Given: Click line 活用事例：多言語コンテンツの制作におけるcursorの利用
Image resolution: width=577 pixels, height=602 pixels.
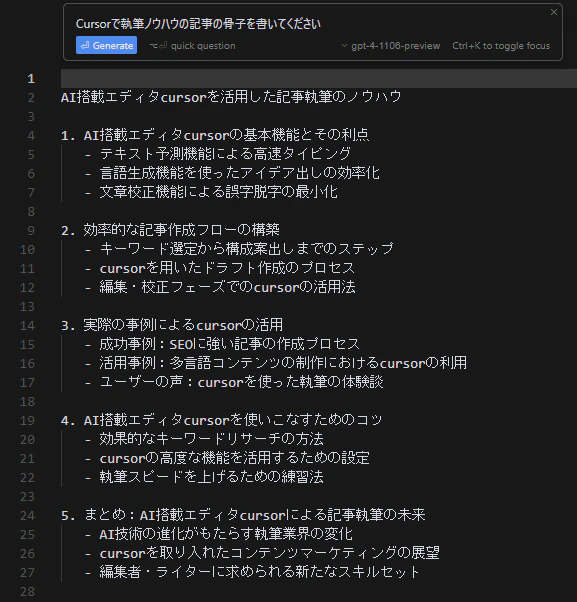Looking at the screenshot, I should [283, 363].
